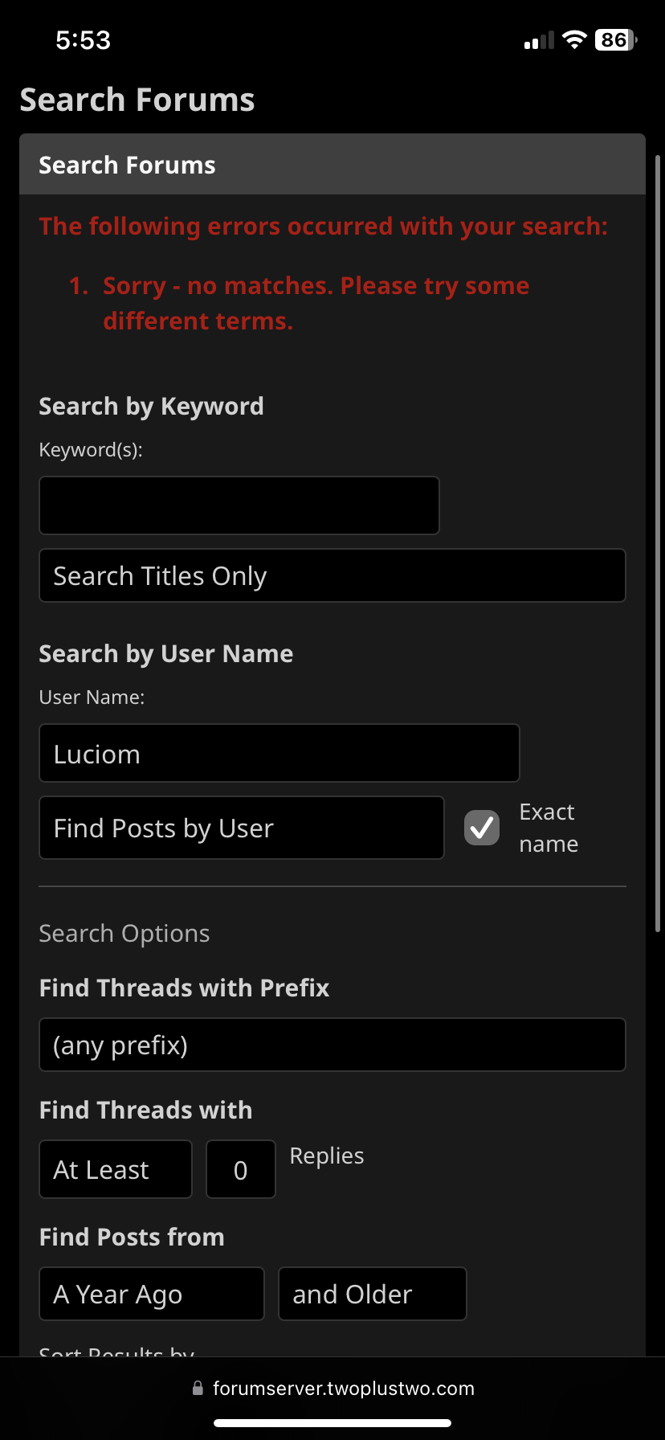Open the and Older dropdown
665x1440 pixels.
click(372, 1294)
